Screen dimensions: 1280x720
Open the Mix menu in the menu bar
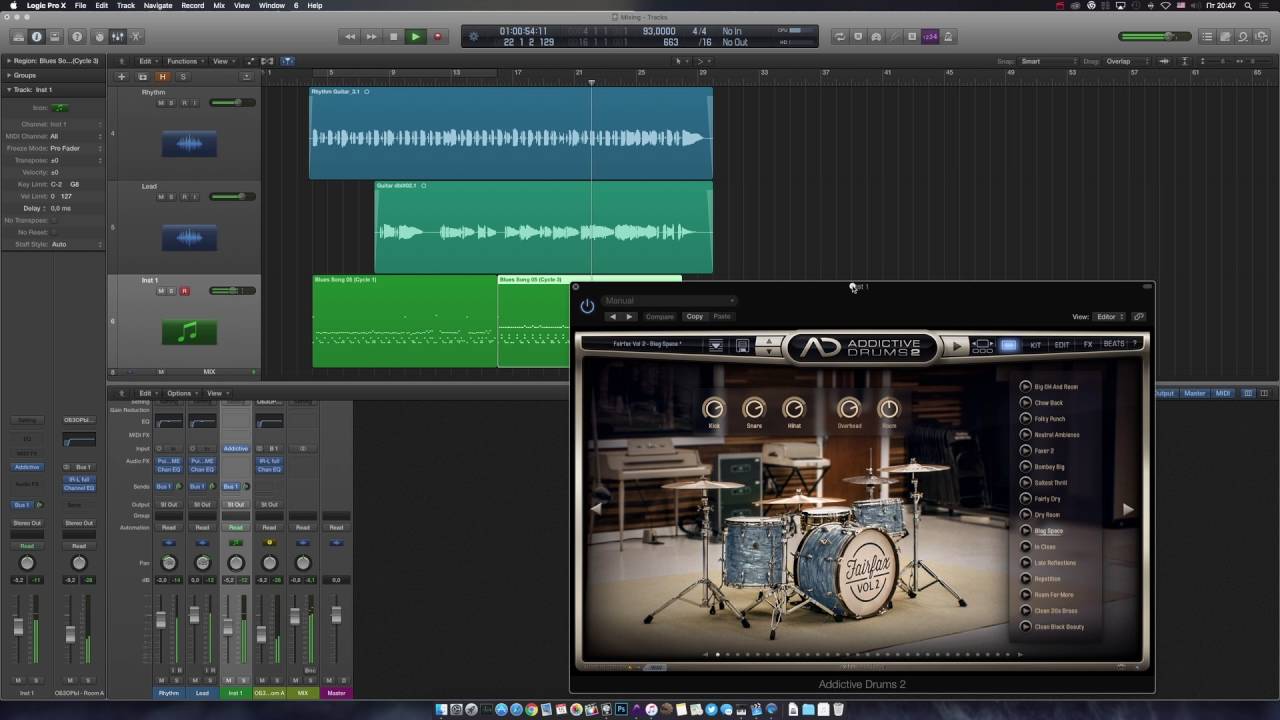tap(219, 6)
